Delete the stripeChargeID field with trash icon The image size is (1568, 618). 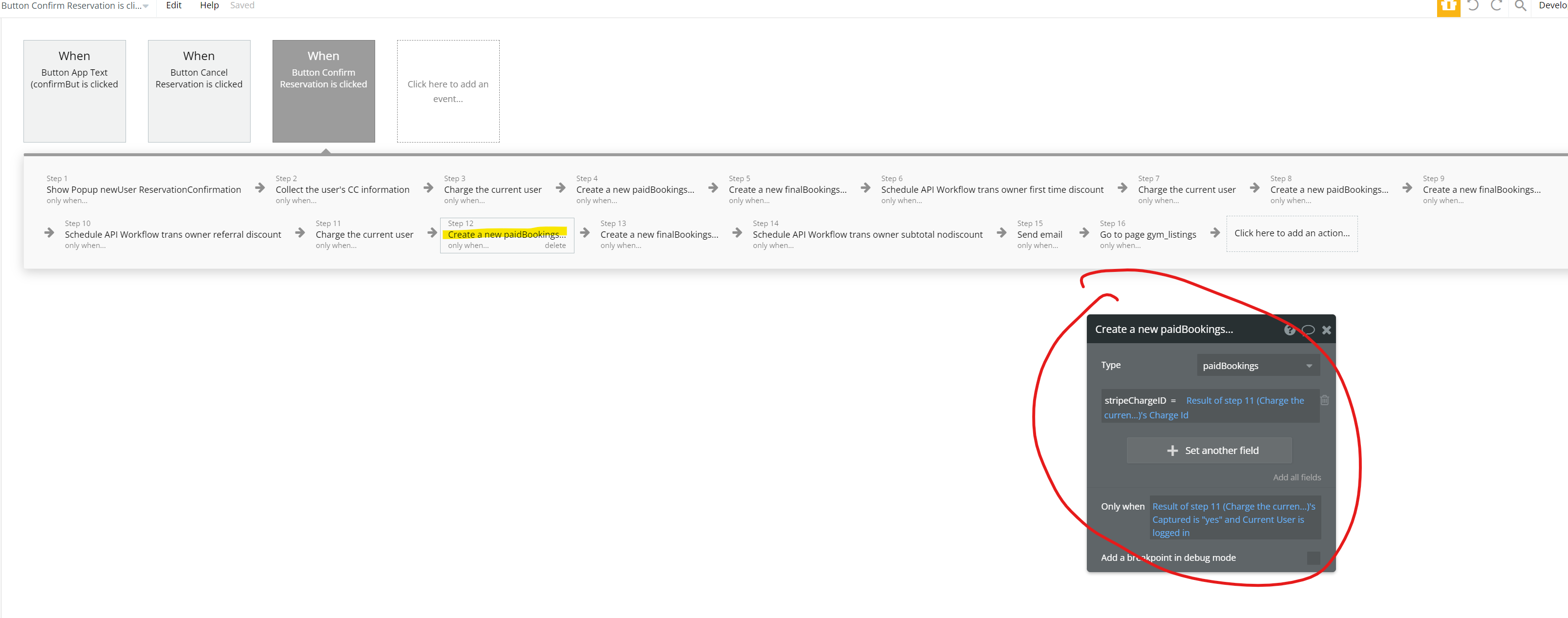[1325, 400]
